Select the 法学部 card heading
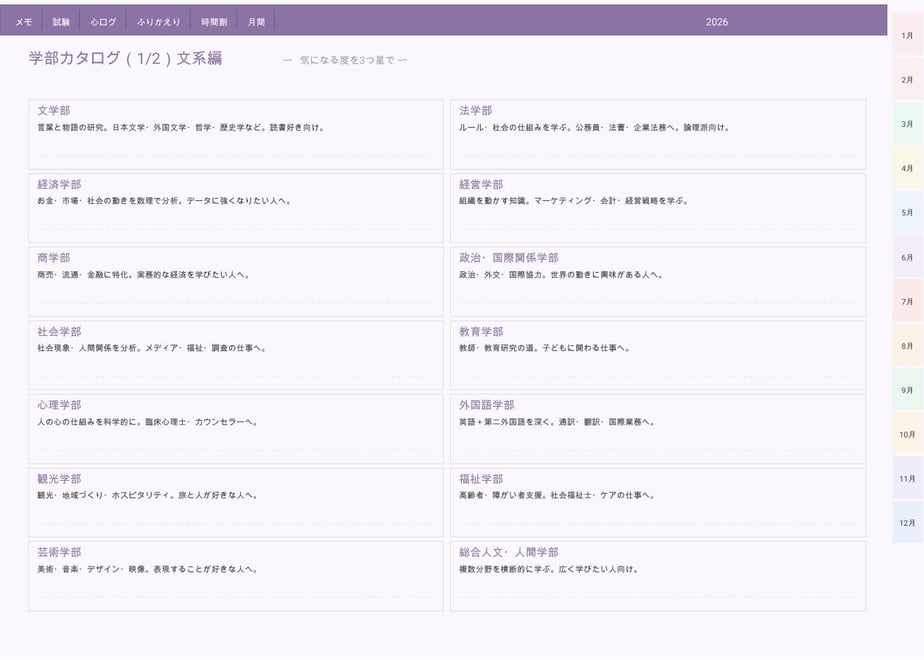This screenshot has width=924, height=660. point(476,111)
